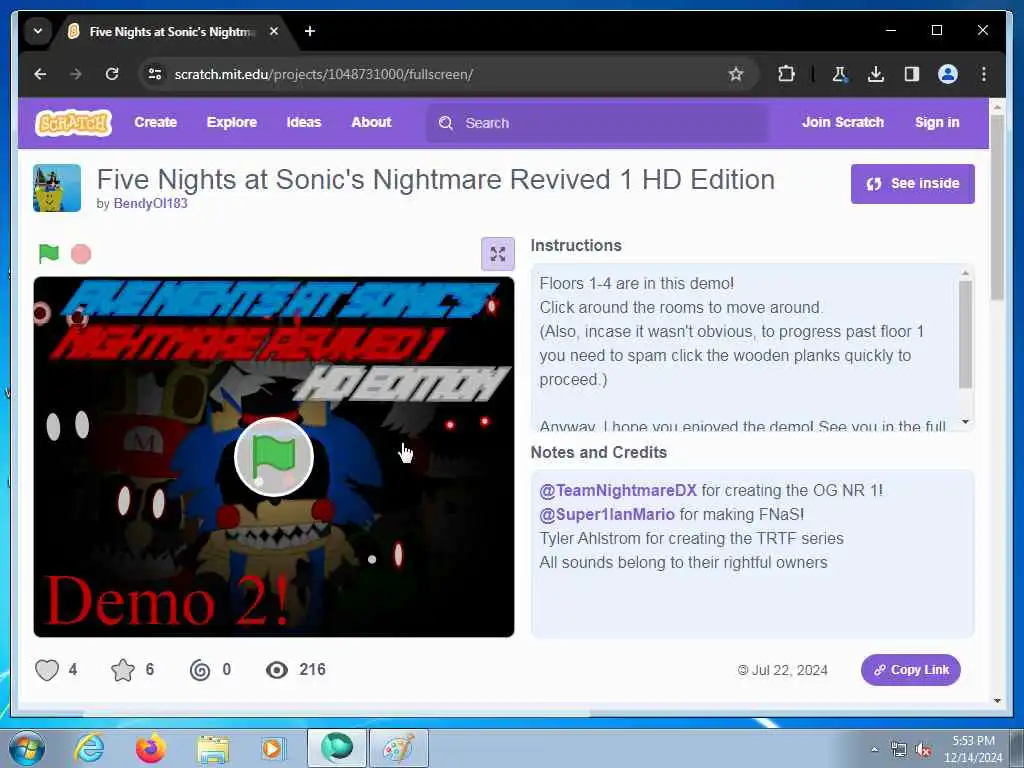The height and width of the screenshot is (768, 1024).
Task: Click the Instructions box scrollbar thumb
Action: 965,335
